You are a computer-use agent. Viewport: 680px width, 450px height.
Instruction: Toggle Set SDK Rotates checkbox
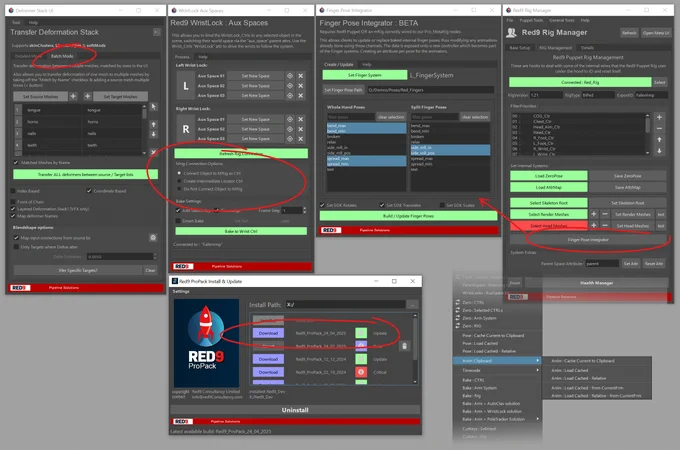pos(322,205)
